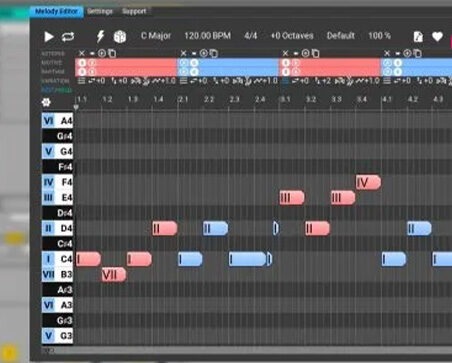Click the F4 piano key labeled IV
Image resolution: width=452 pixels, height=363 pixels.
[57, 182]
